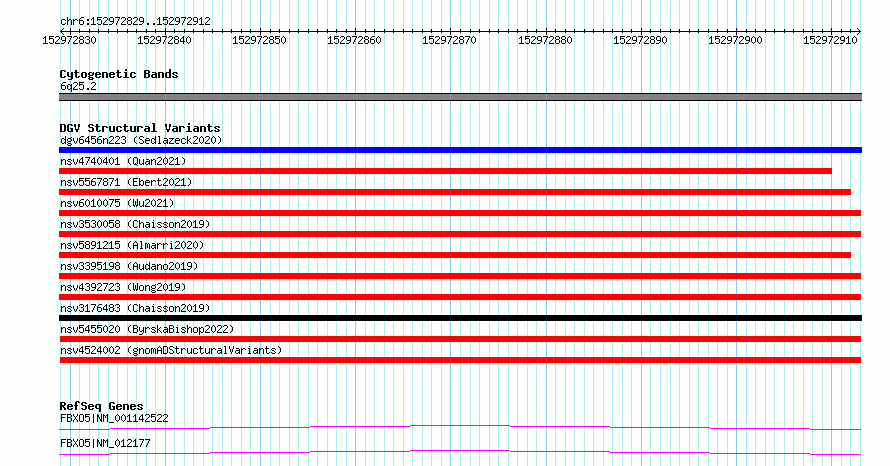This screenshot has width=890, height=466.
Task: Select FBXO5|NM_012177 transcript label
Action: point(105,443)
